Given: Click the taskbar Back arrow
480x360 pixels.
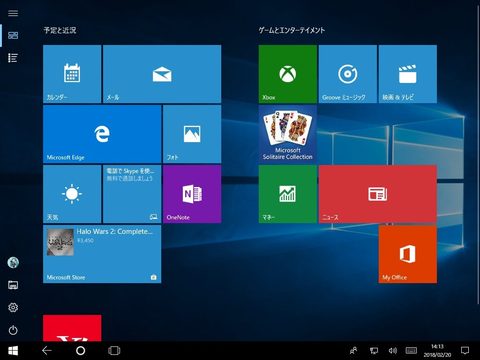Looking at the screenshot, I should click(x=47, y=351).
